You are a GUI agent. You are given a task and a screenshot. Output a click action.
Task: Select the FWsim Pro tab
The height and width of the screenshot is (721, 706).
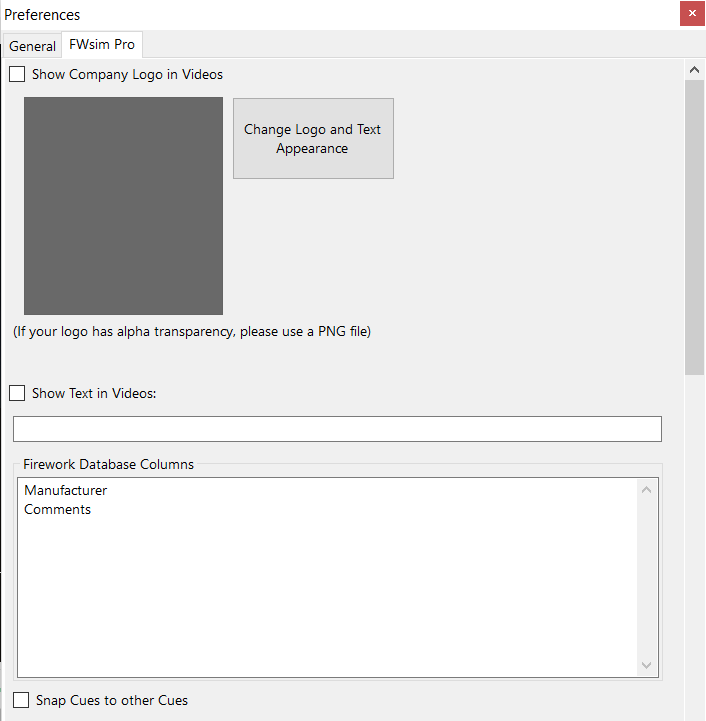(102, 45)
